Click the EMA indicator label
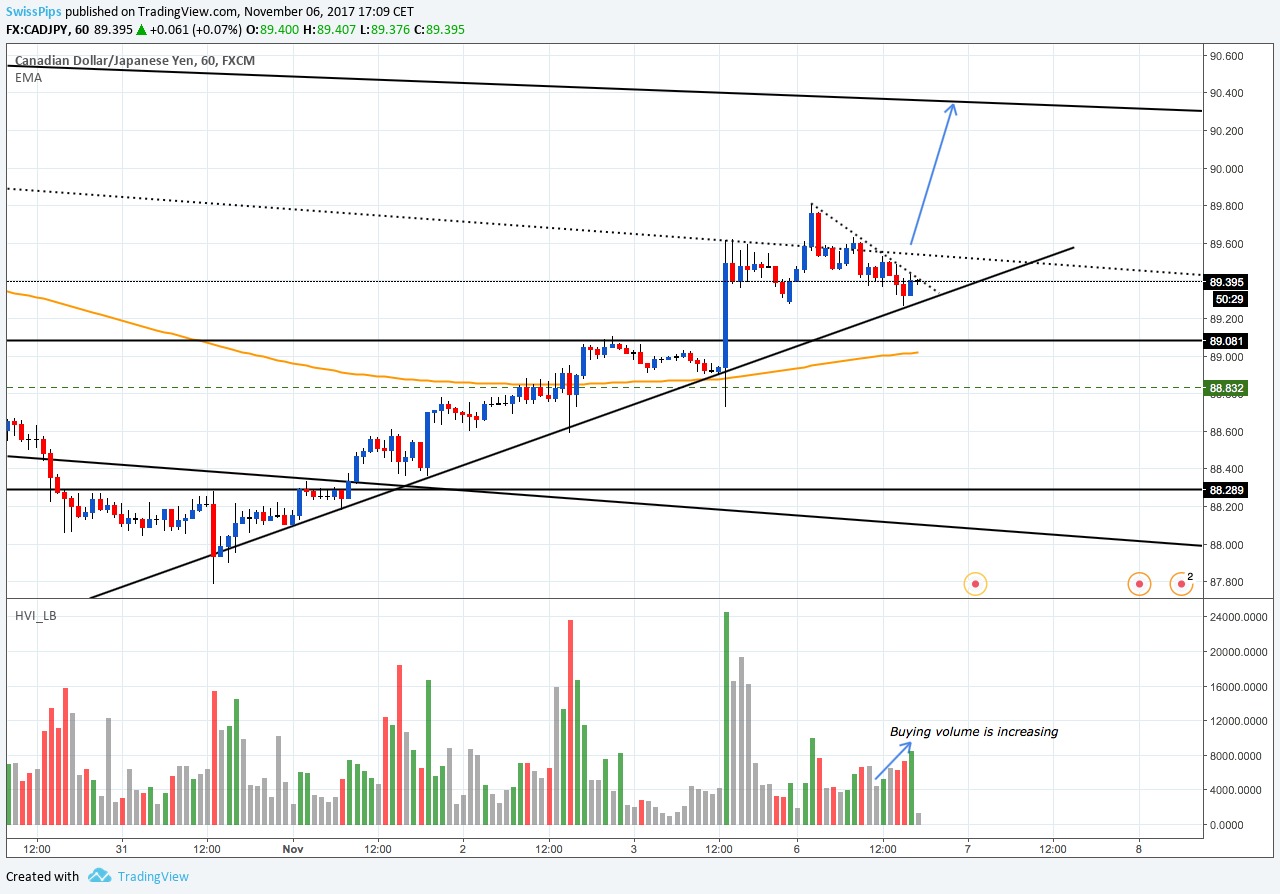The height and width of the screenshot is (894, 1280). (28, 77)
